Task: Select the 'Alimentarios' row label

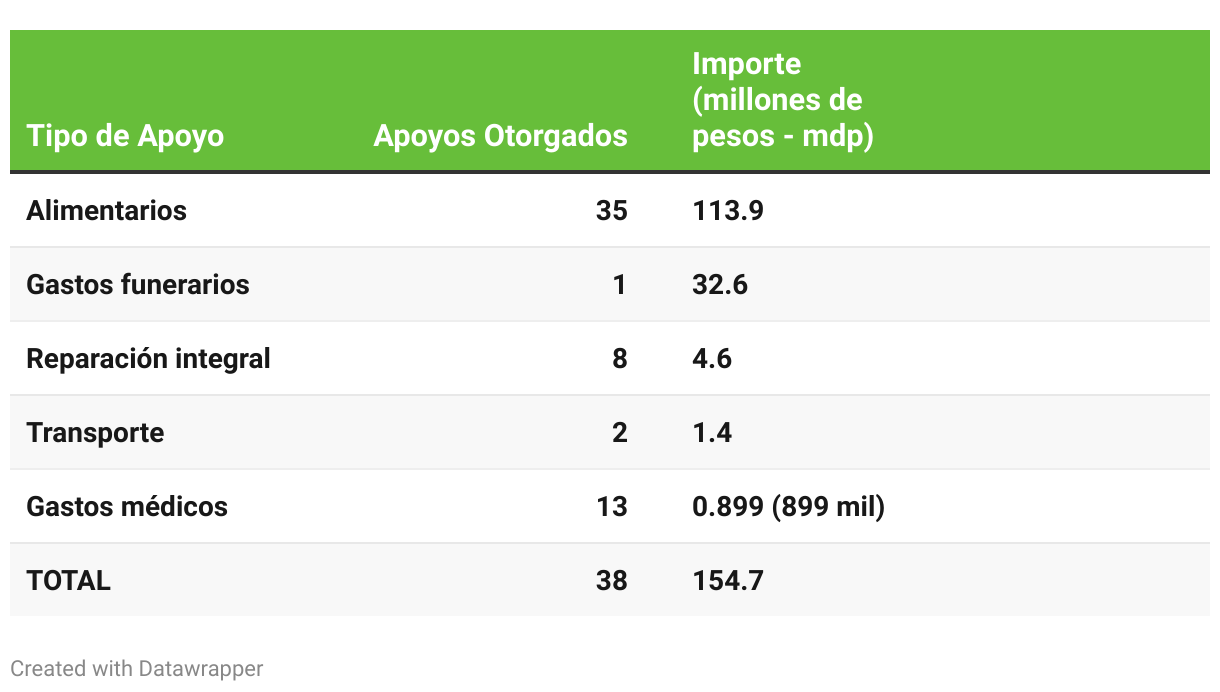Action: (107, 211)
